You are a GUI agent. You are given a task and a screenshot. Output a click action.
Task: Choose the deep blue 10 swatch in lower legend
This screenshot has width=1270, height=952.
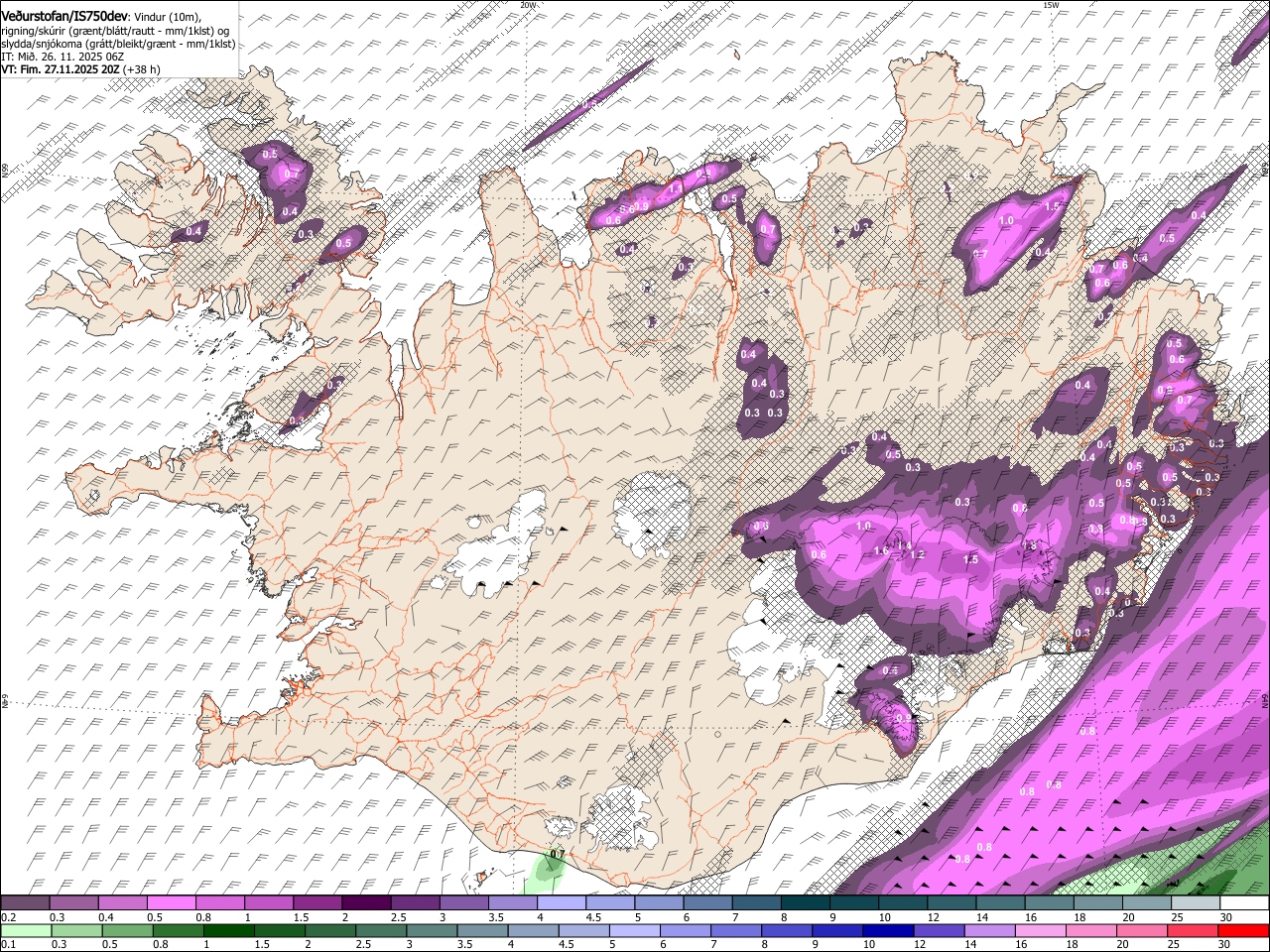[x=889, y=930]
